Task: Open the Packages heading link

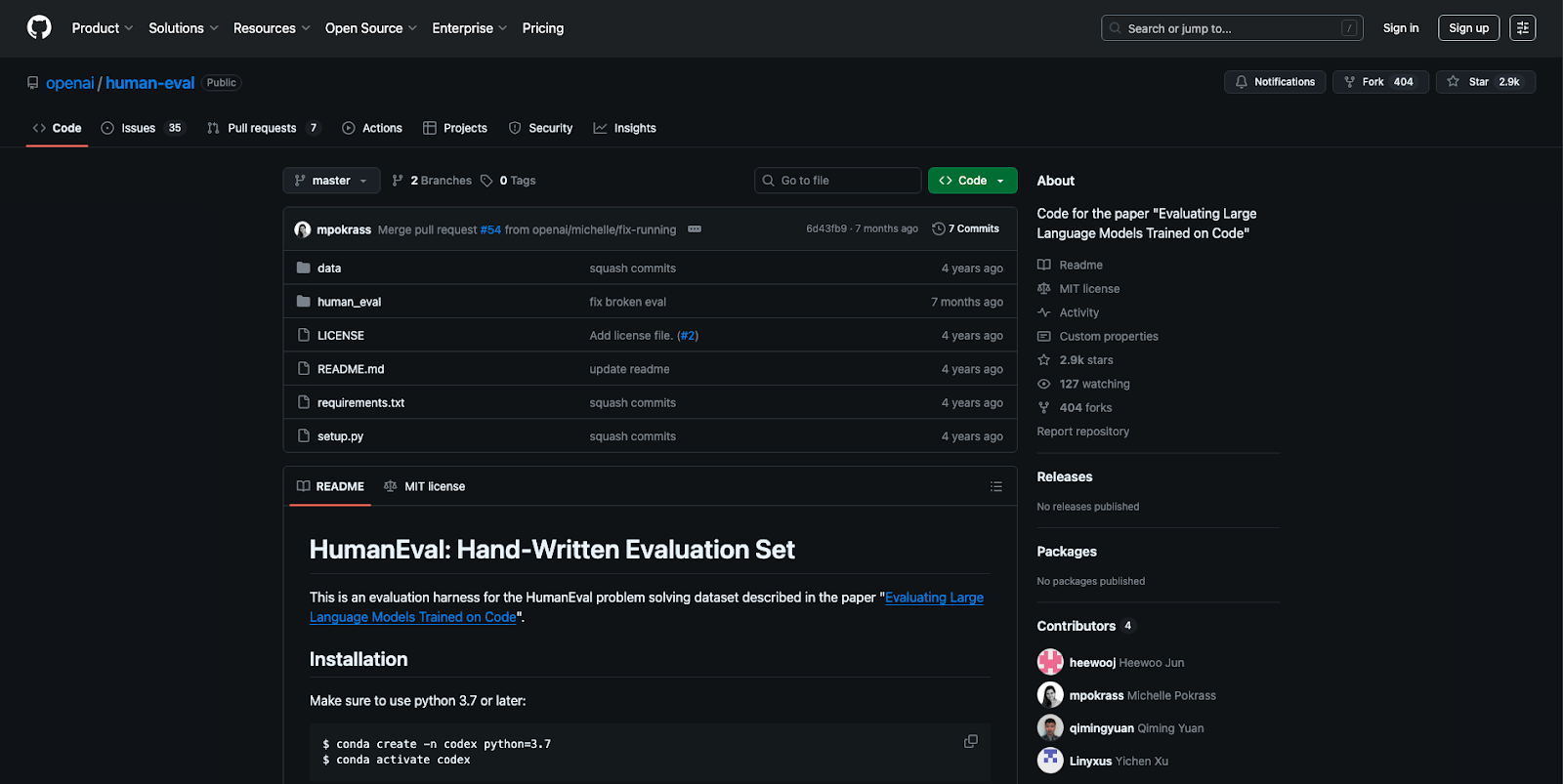Action: pyautogui.click(x=1067, y=552)
